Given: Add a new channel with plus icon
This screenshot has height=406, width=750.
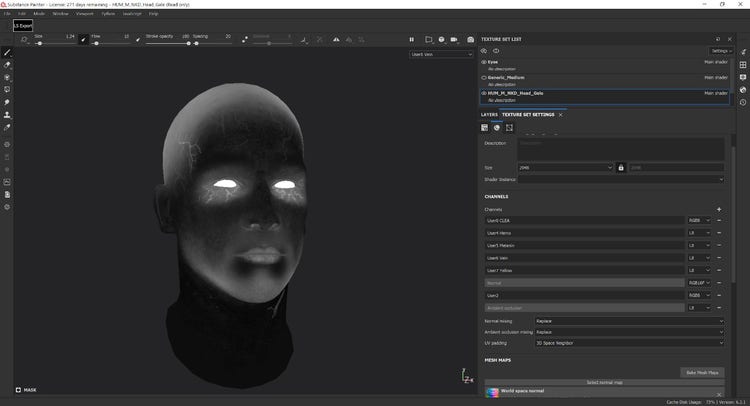Looking at the screenshot, I should click(718, 209).
